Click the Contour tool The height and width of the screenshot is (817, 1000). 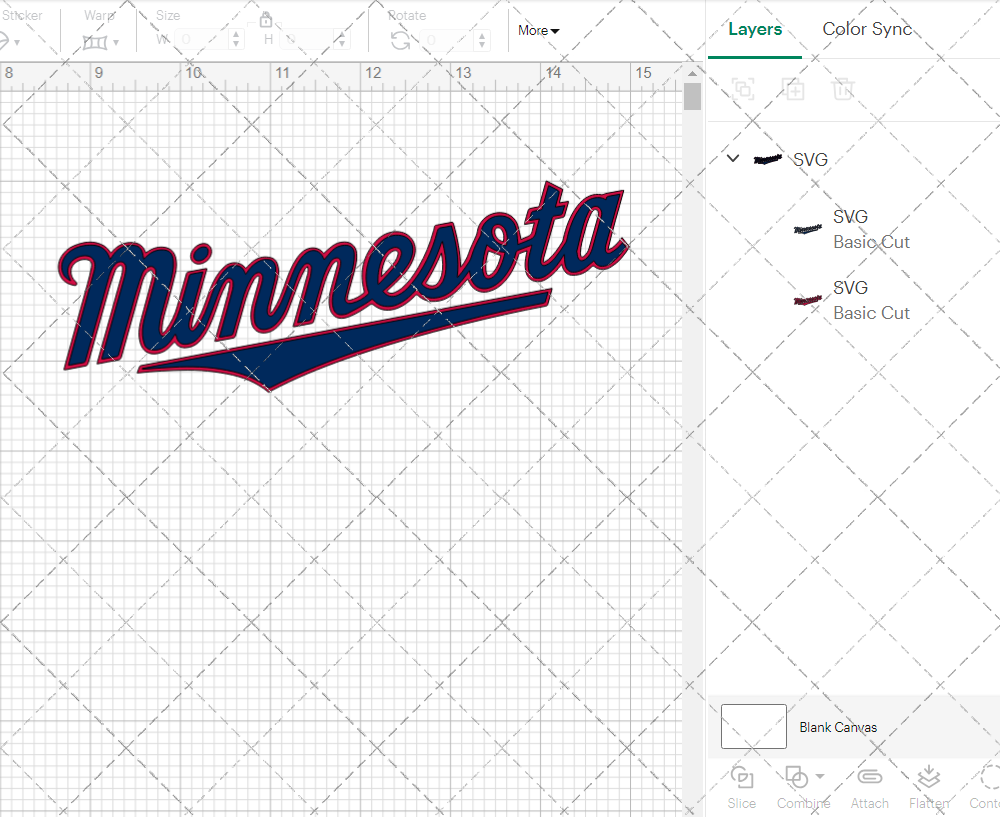[x=985, y=788]
